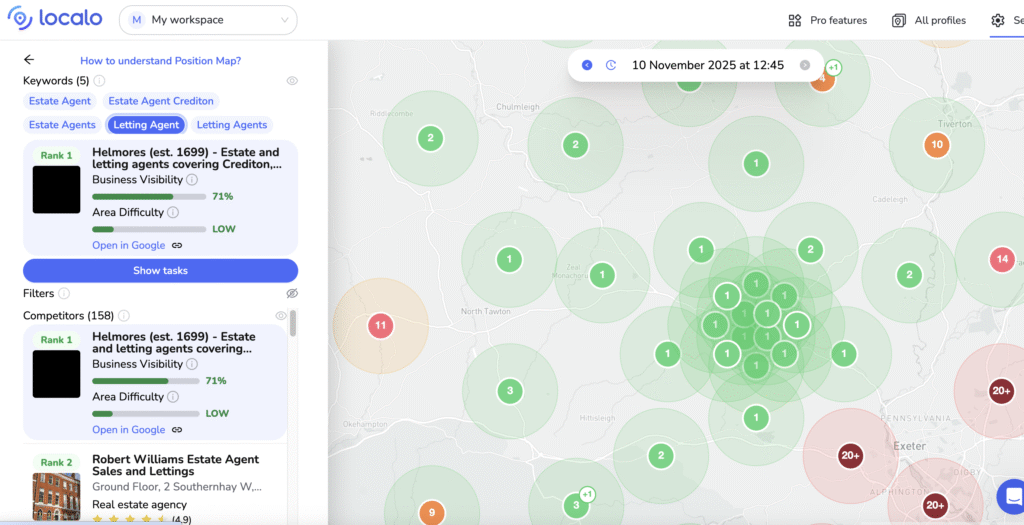Click the Business Visibility info icon
1024x525 pixels.
192,180
